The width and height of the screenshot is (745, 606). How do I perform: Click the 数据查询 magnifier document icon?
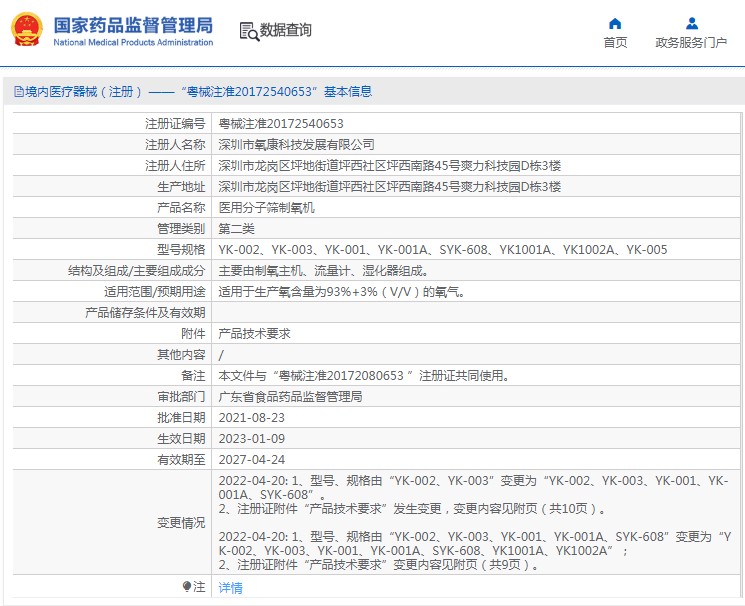point(248,31)
